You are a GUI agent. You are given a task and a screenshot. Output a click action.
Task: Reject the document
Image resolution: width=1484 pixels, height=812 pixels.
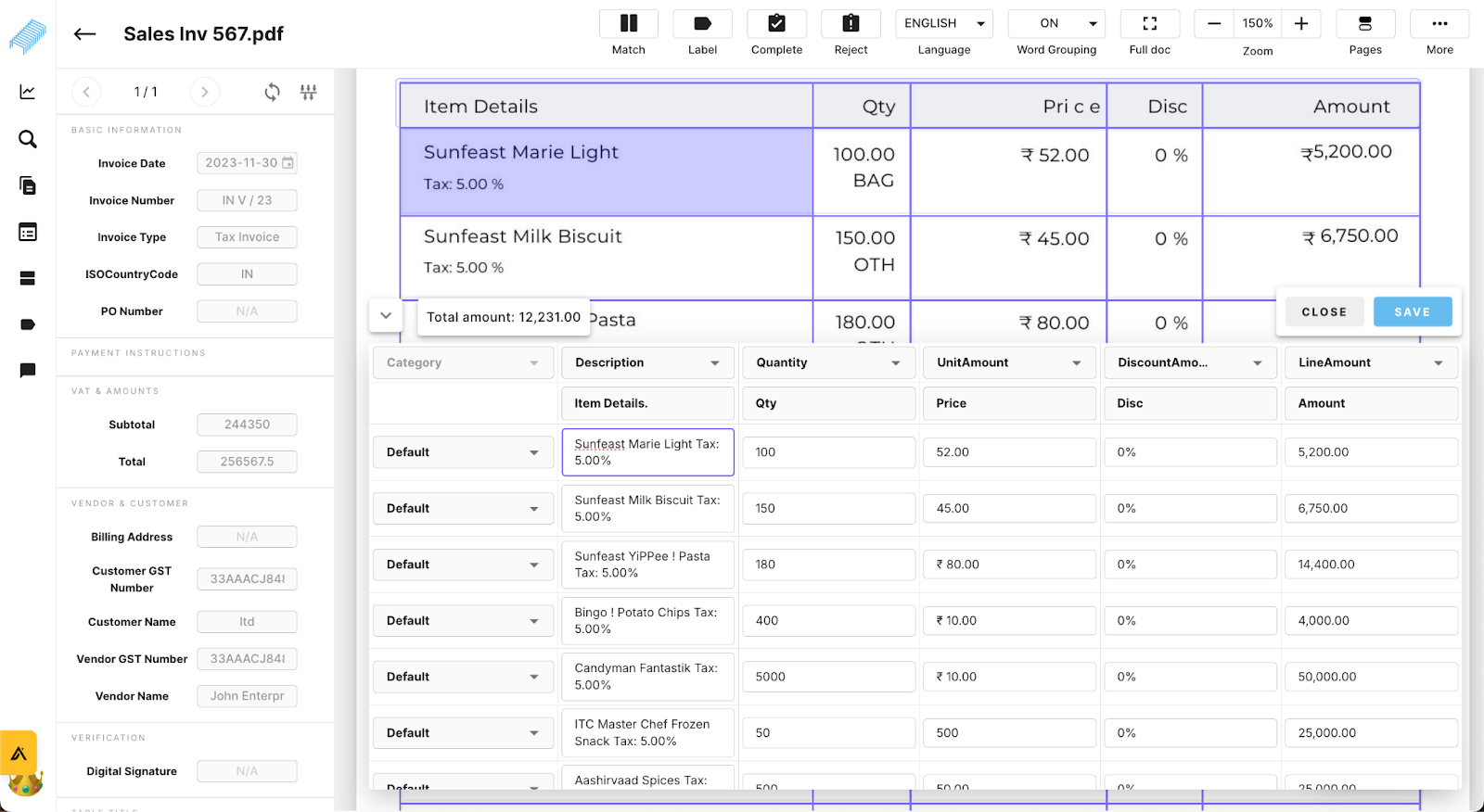(851, 24)
